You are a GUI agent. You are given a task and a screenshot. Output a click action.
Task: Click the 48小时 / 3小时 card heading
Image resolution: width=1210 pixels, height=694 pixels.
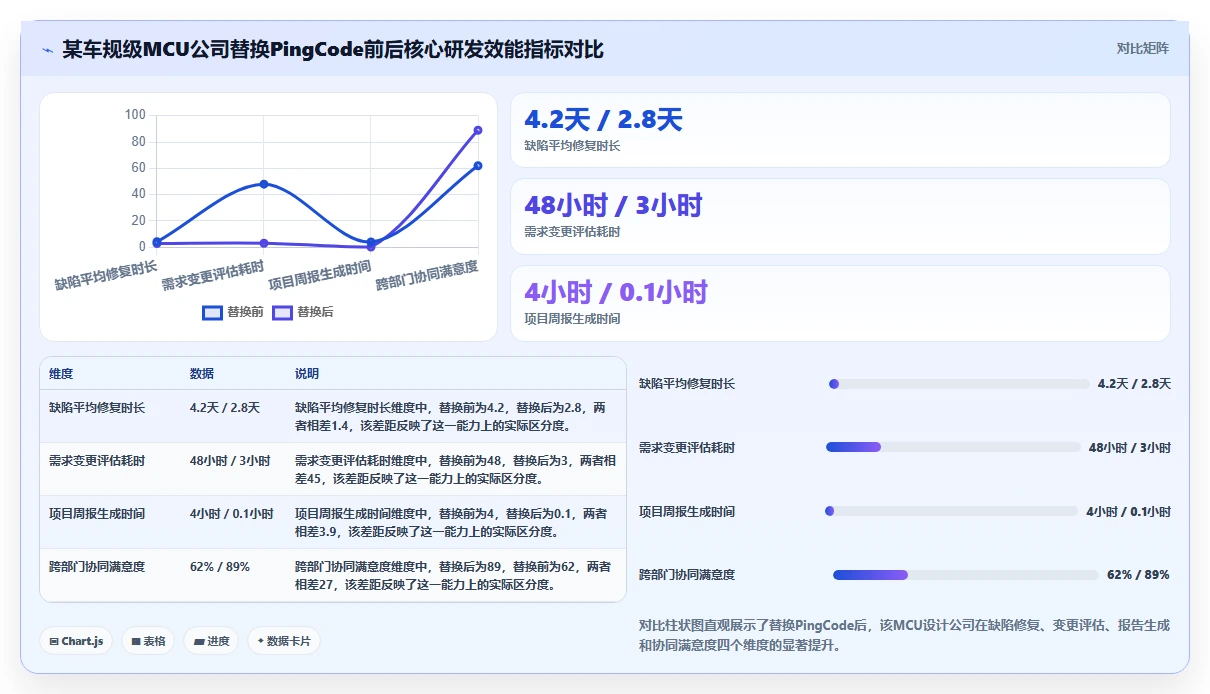(x=613, y=206)
